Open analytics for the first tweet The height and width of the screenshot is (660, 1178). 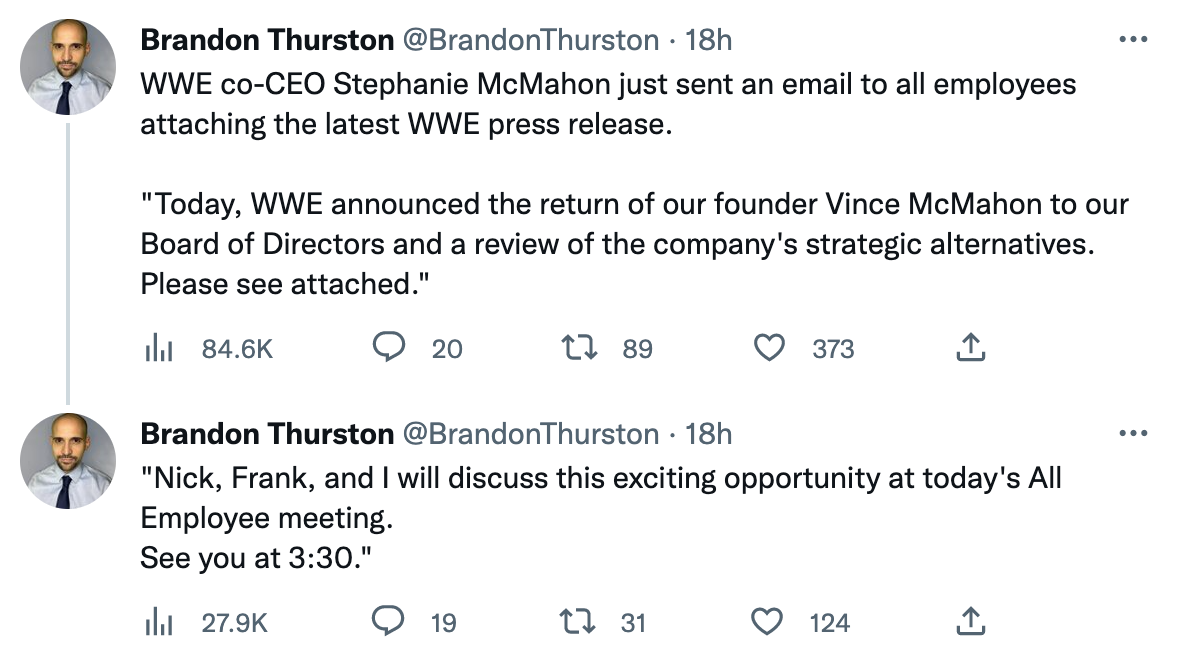[160, 348]
